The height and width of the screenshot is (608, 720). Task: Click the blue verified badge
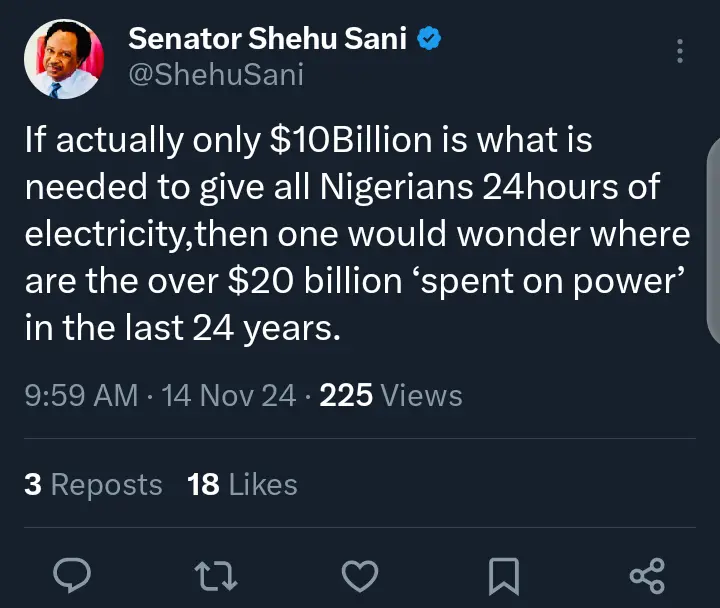pos(430,41)
